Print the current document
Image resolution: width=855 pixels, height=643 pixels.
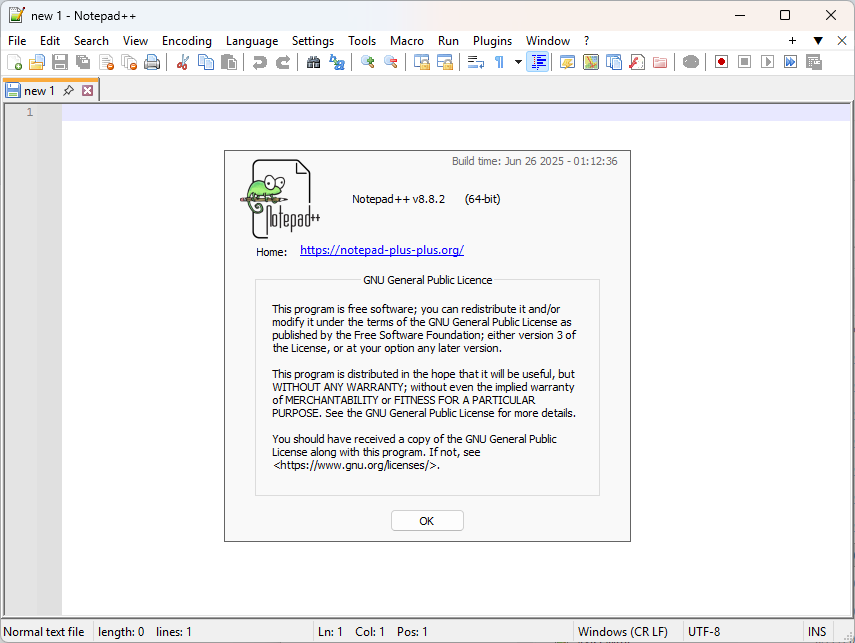151,61
